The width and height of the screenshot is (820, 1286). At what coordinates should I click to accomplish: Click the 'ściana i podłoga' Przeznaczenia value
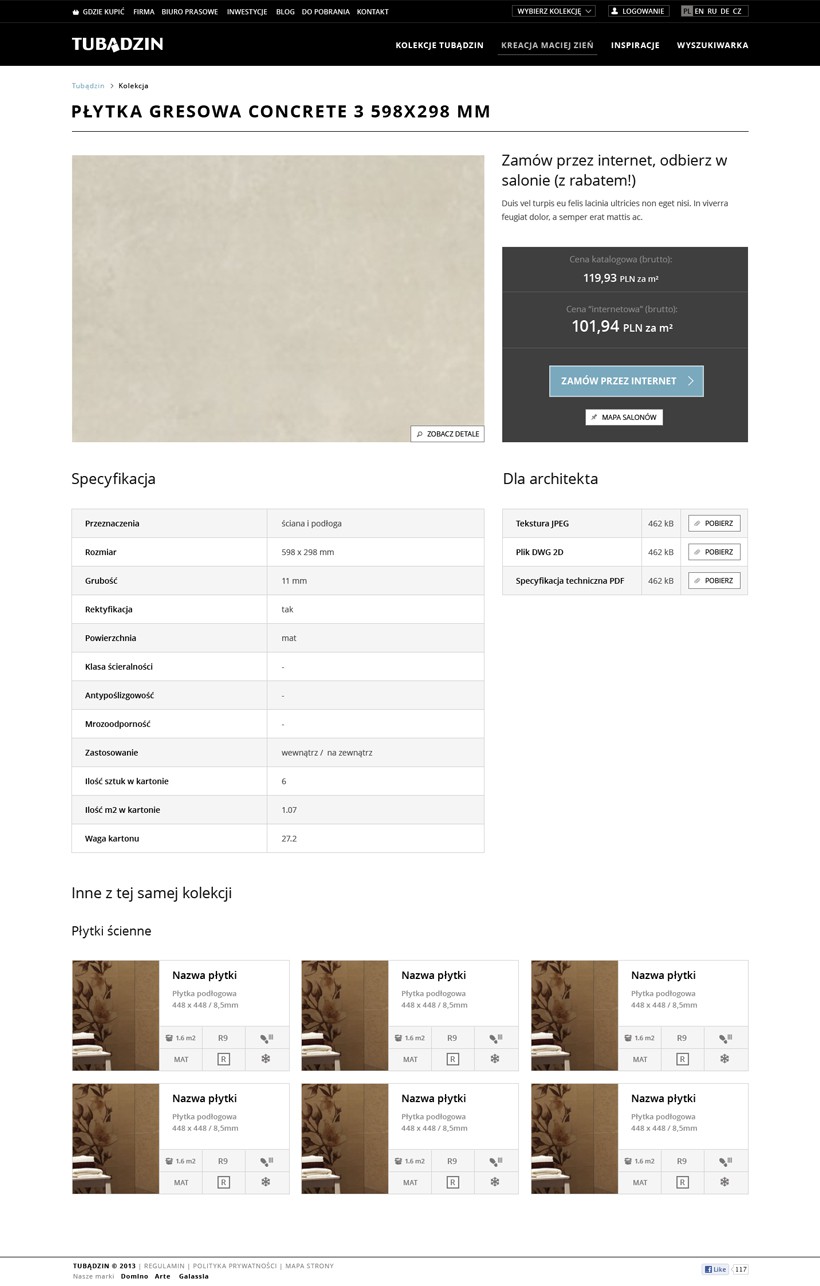click(x=312, y=523)
